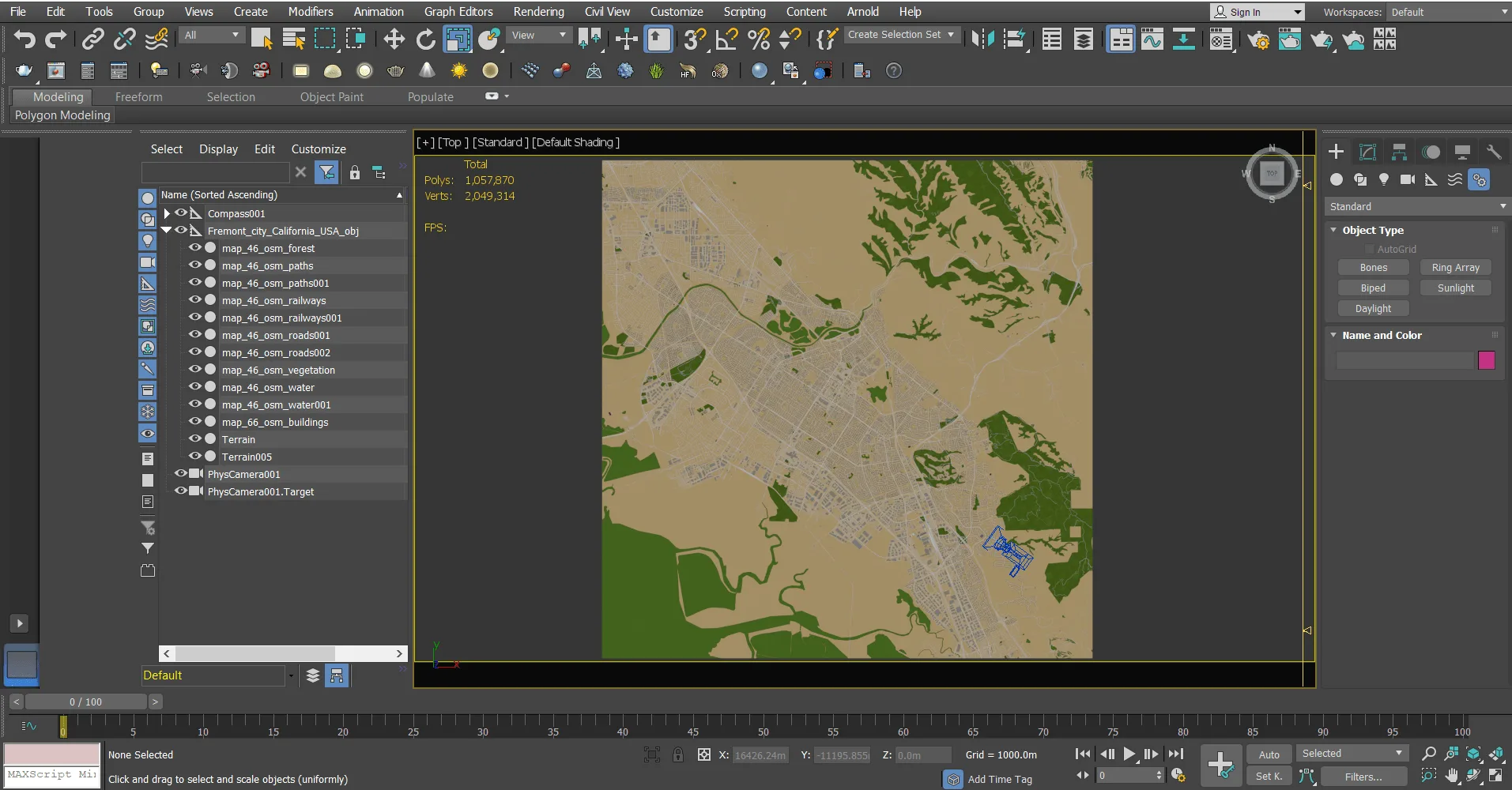Open the Rendering menu
Viewport: 1512px width, 790px height.
click(538, 12)
